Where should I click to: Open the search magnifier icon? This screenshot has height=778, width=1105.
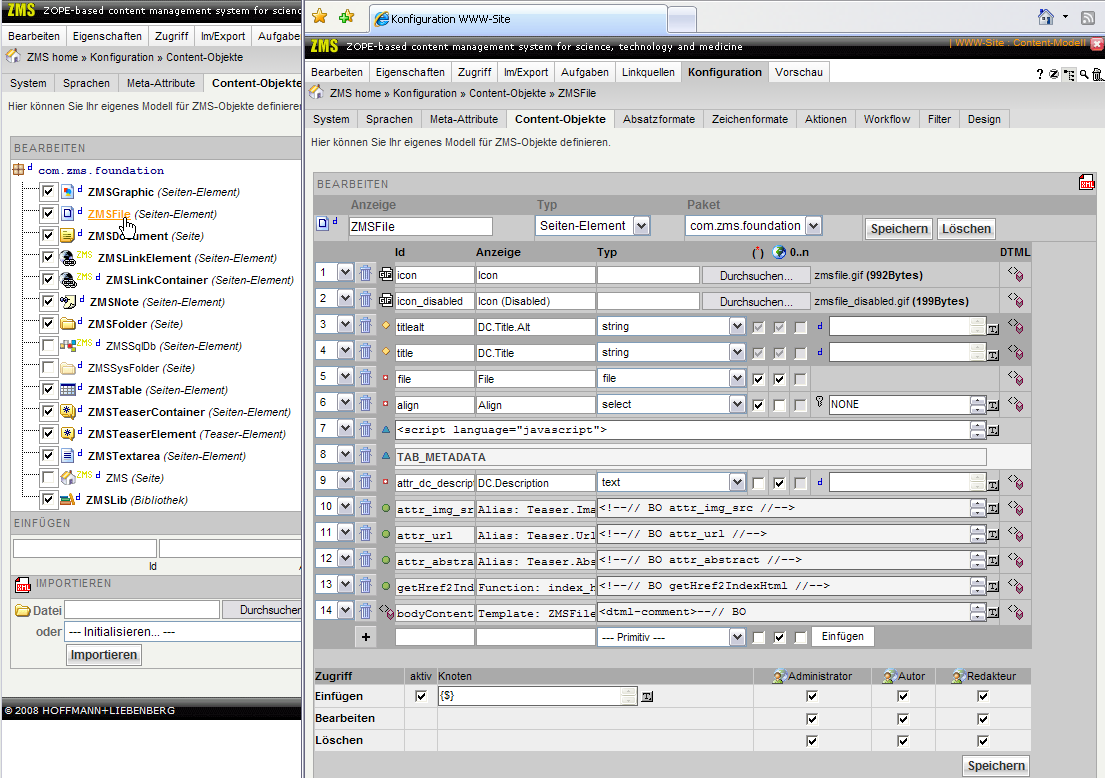tap(1084, 74)
